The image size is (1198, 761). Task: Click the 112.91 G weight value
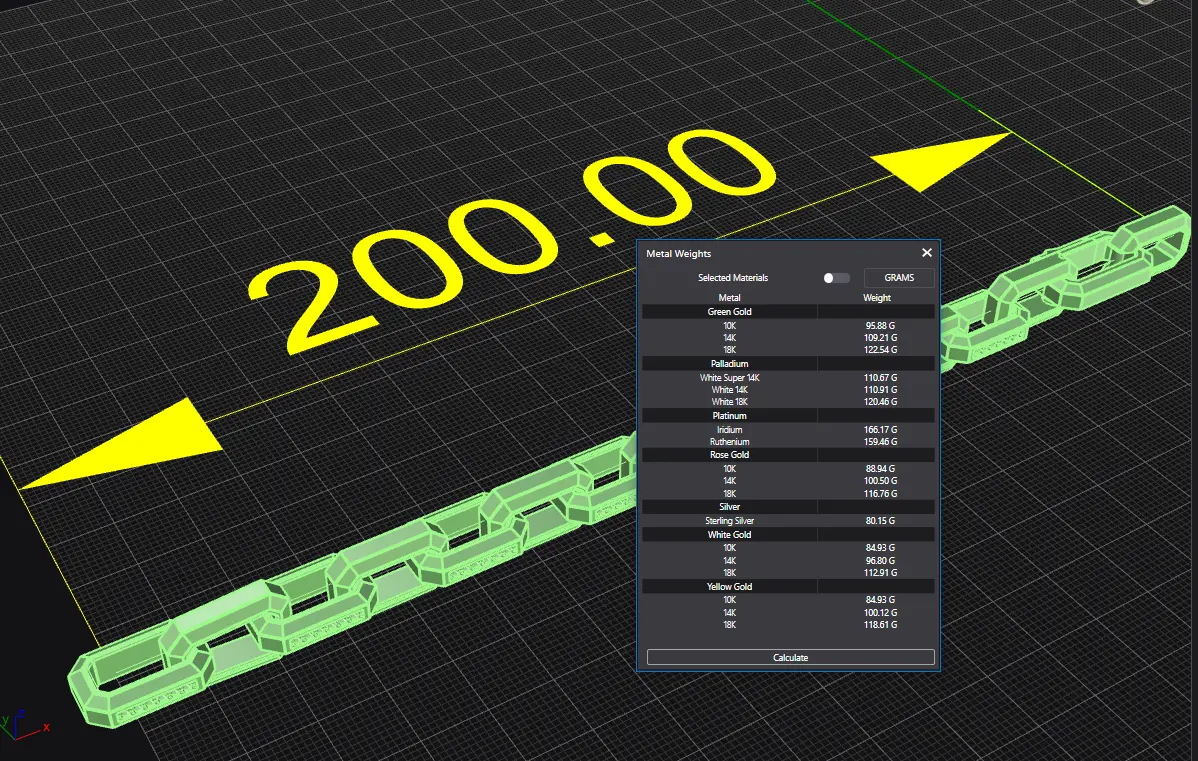pos(880,572)
